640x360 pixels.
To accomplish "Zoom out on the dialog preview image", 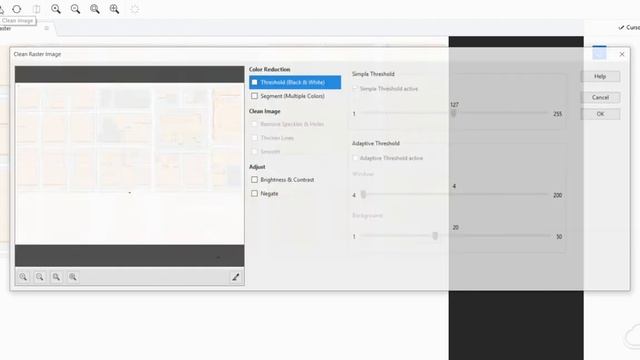I will (x=40, y=277).
